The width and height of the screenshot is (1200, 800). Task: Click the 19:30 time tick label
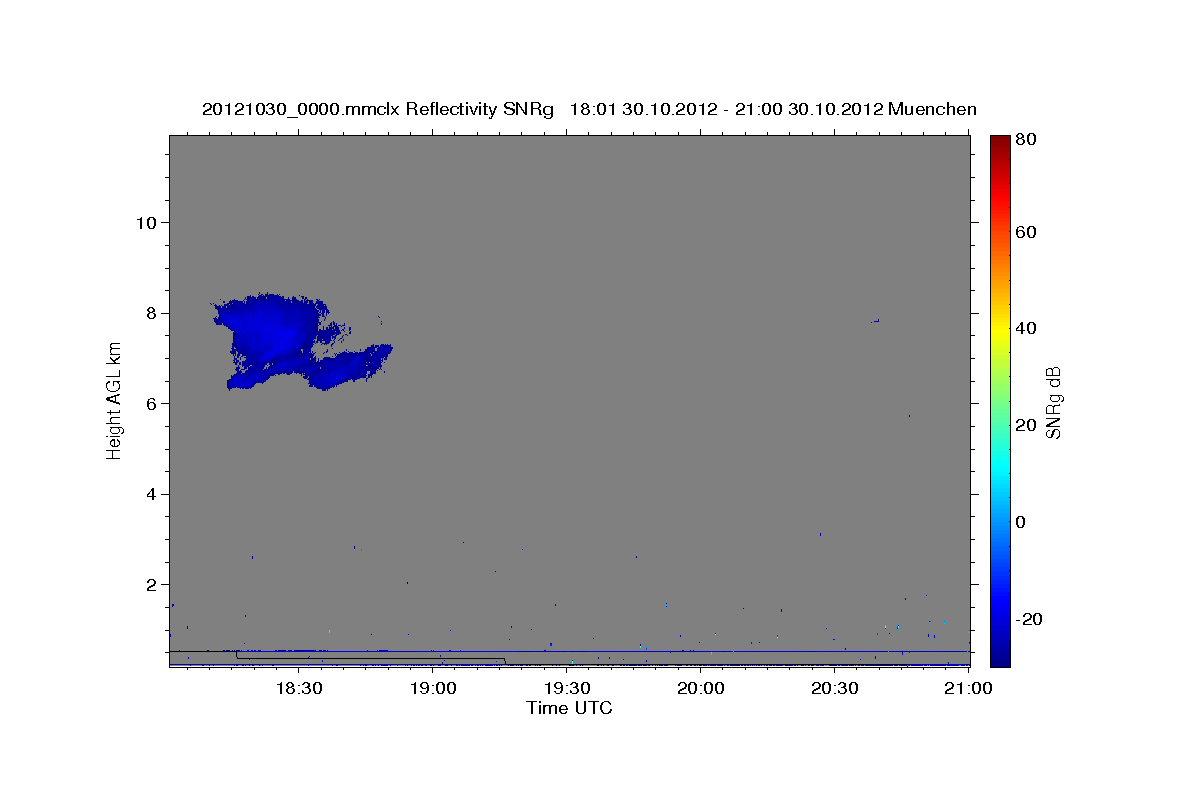(x=567, y=689)
